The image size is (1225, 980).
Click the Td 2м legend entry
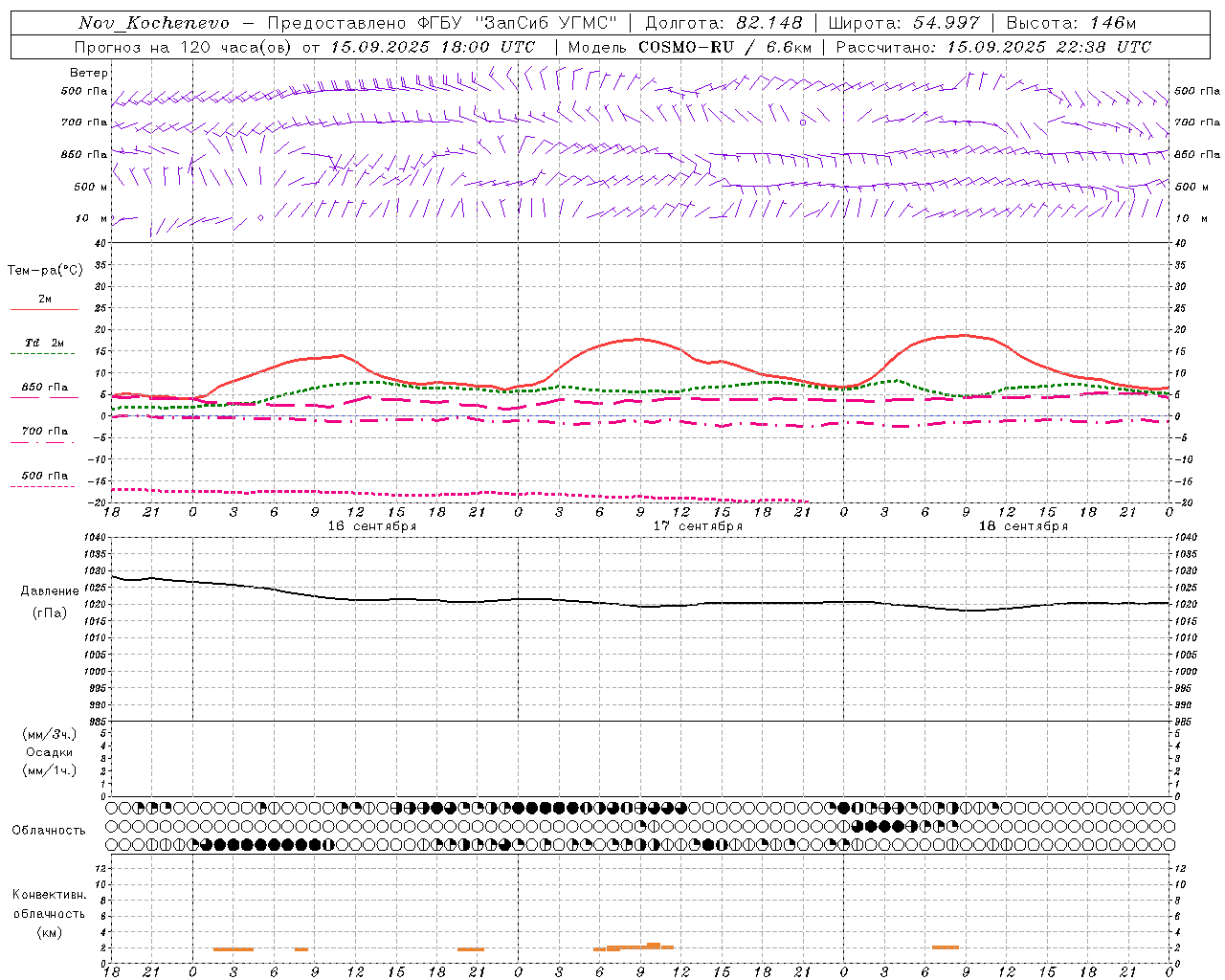[x=44, y=343]
